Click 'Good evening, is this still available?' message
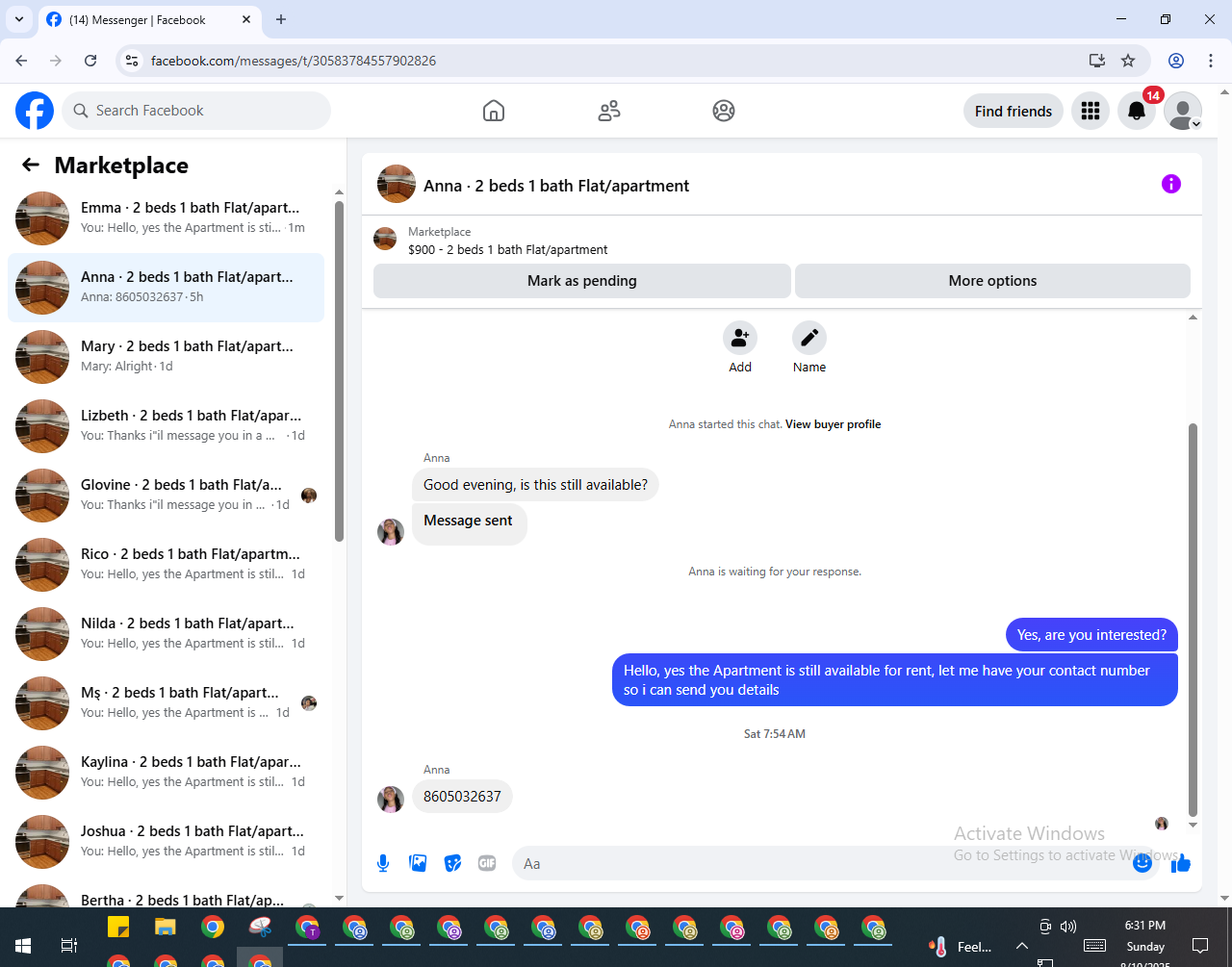The image size is (1232, 967). (x=535, y=485)
